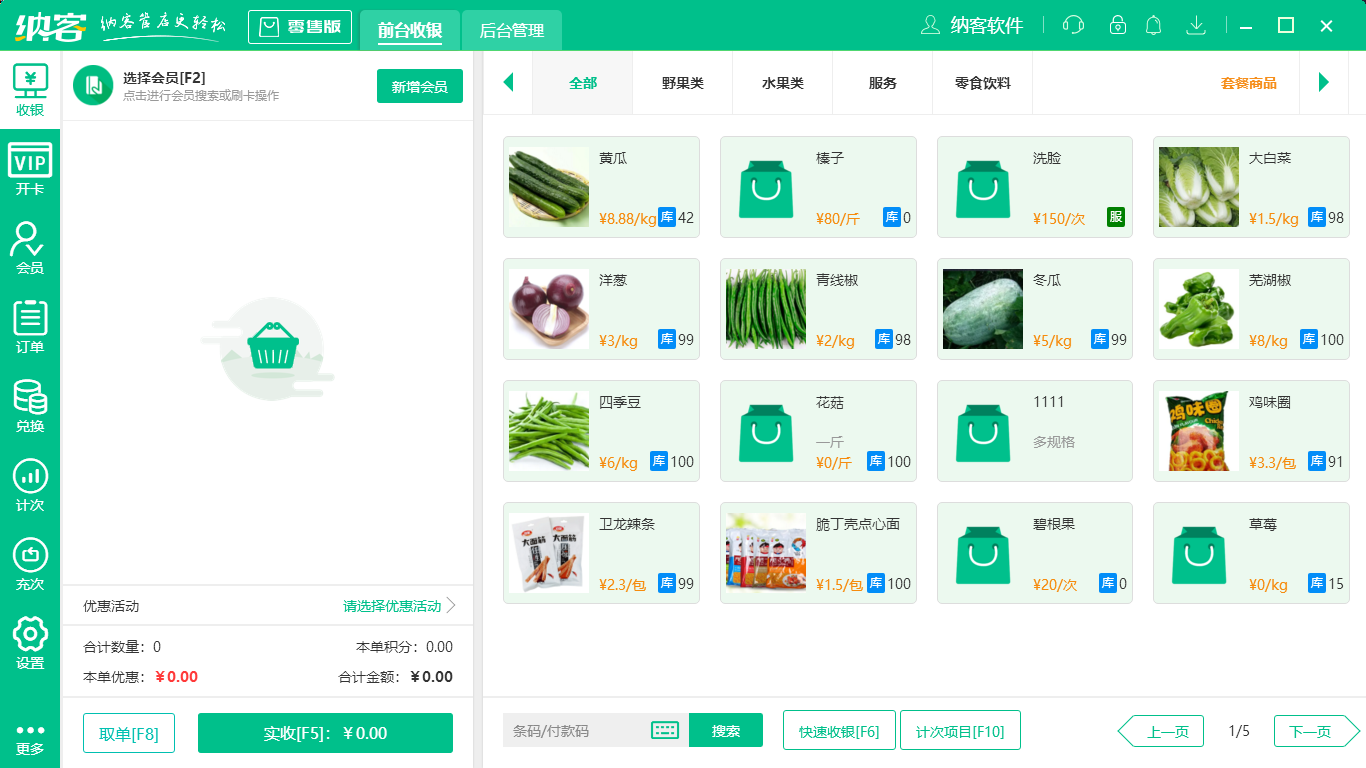Select the 服务 category tab
The height and width of the screenshot is (768, 1366).
click(883, 83)
